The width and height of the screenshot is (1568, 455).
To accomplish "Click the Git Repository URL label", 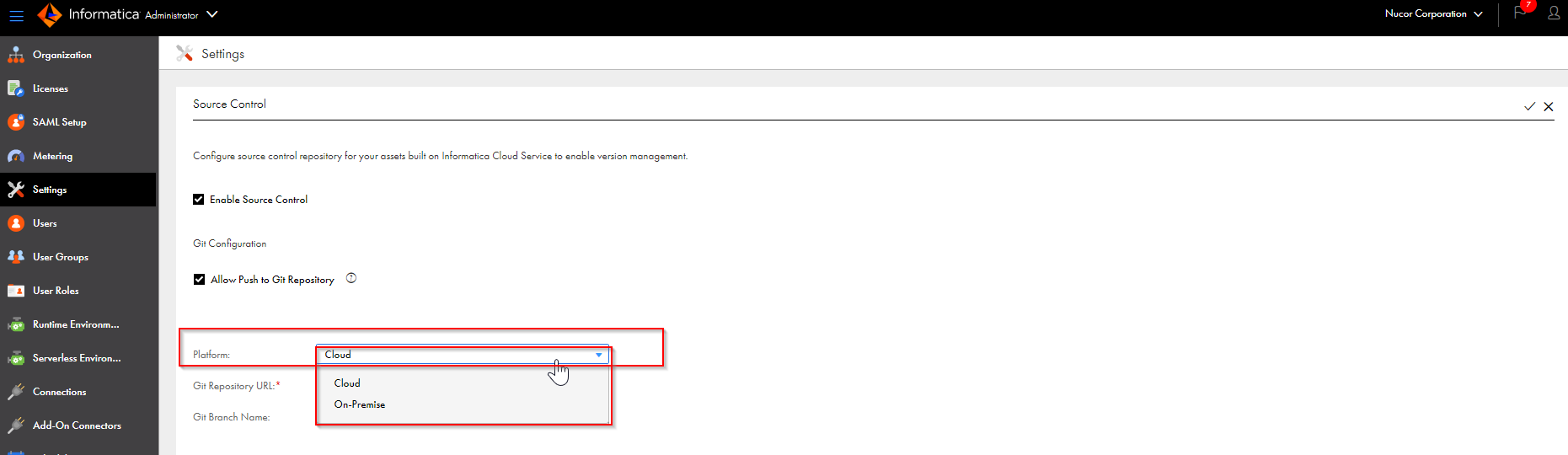I will (x=236, y=386).
